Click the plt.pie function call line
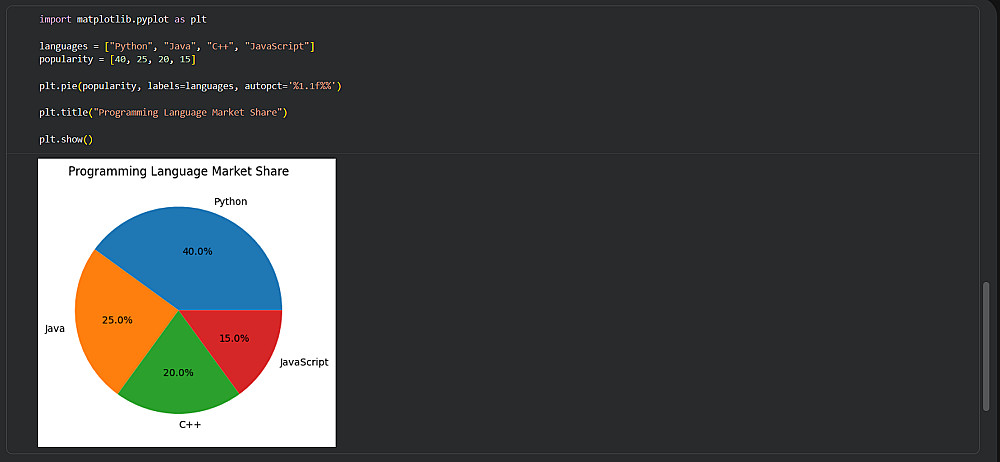Screen dimensions: 1000x462 tap(190, 86)
